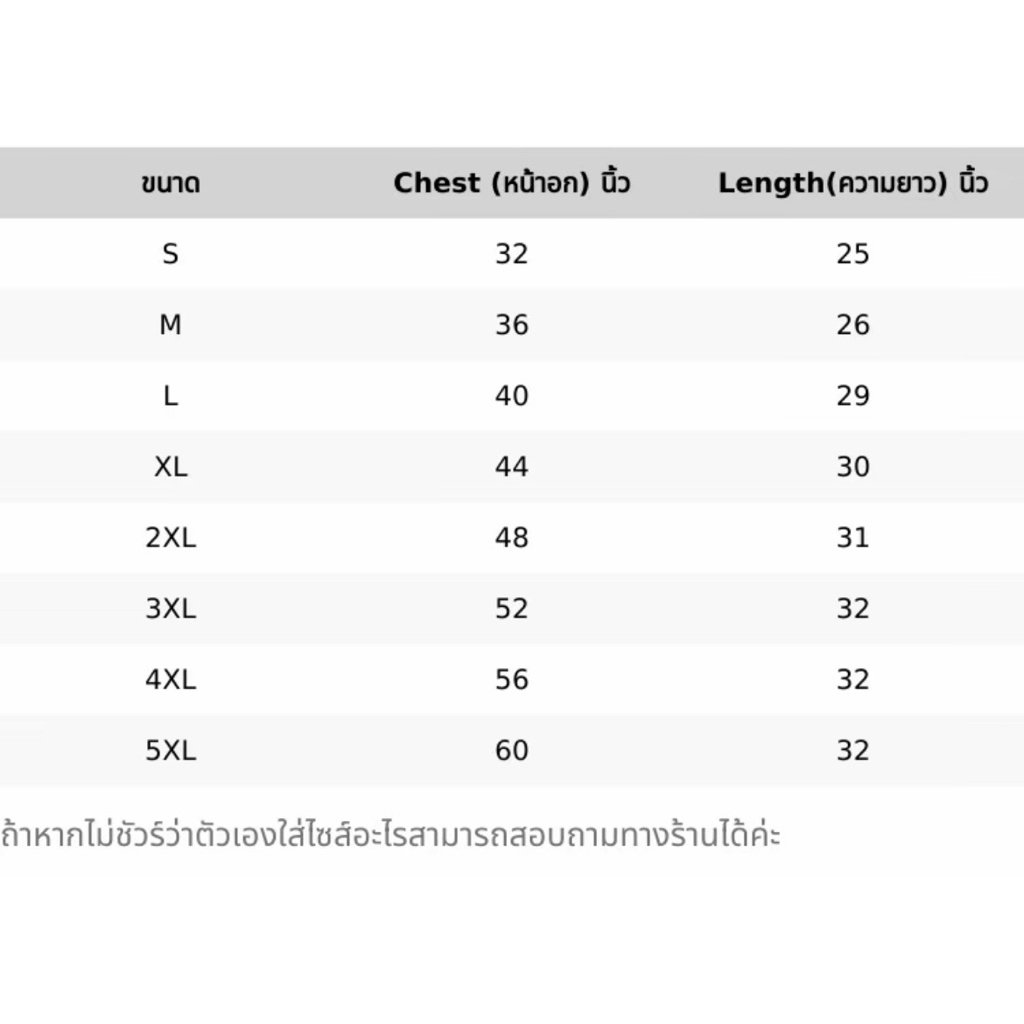Select the 2XL size label
This screenshot has height=1024, width=1024.
[x=170, y=537]
